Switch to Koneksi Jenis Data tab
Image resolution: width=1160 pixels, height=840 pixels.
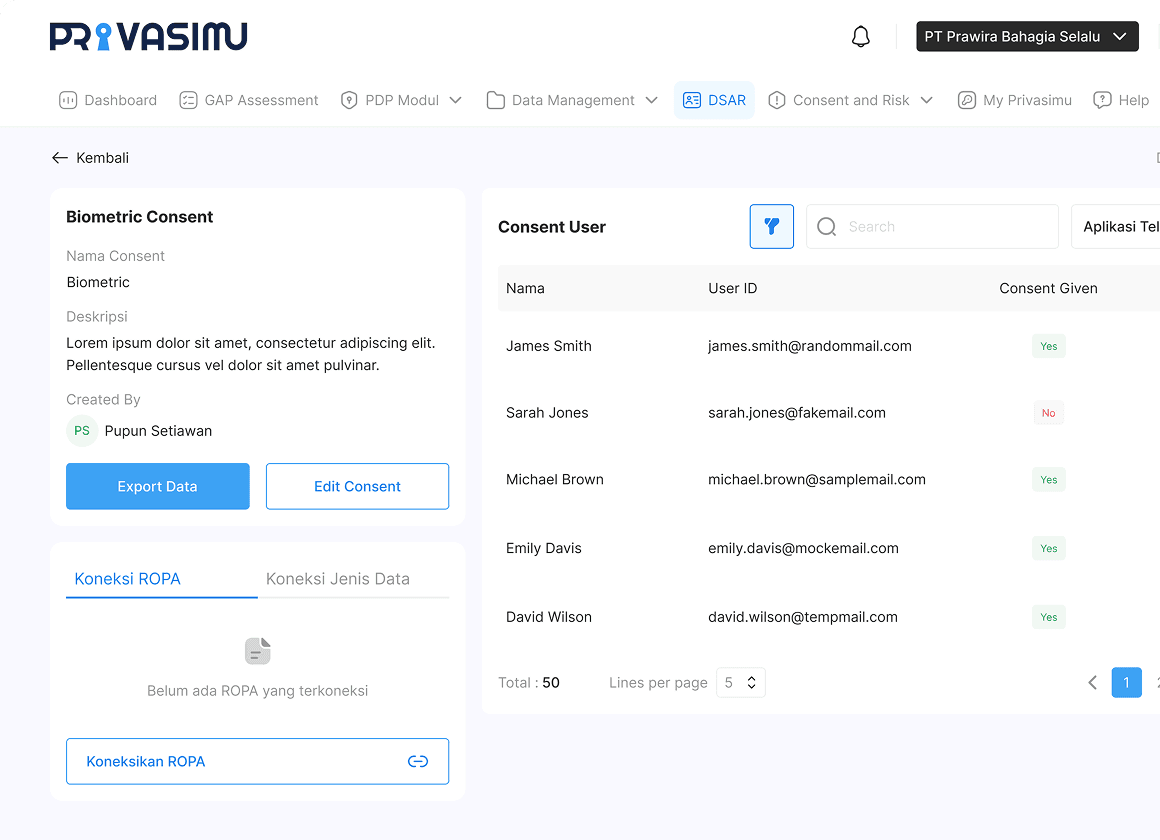click(x=338, y=579)
